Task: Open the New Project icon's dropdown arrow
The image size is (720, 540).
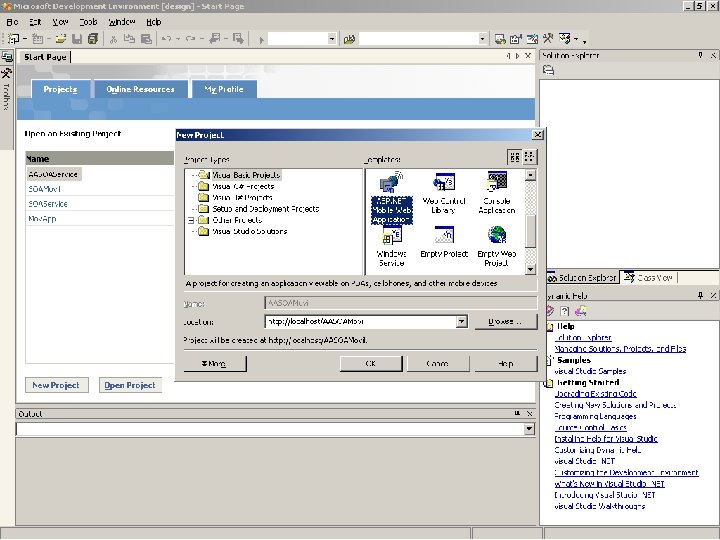Action: [25, 39]
